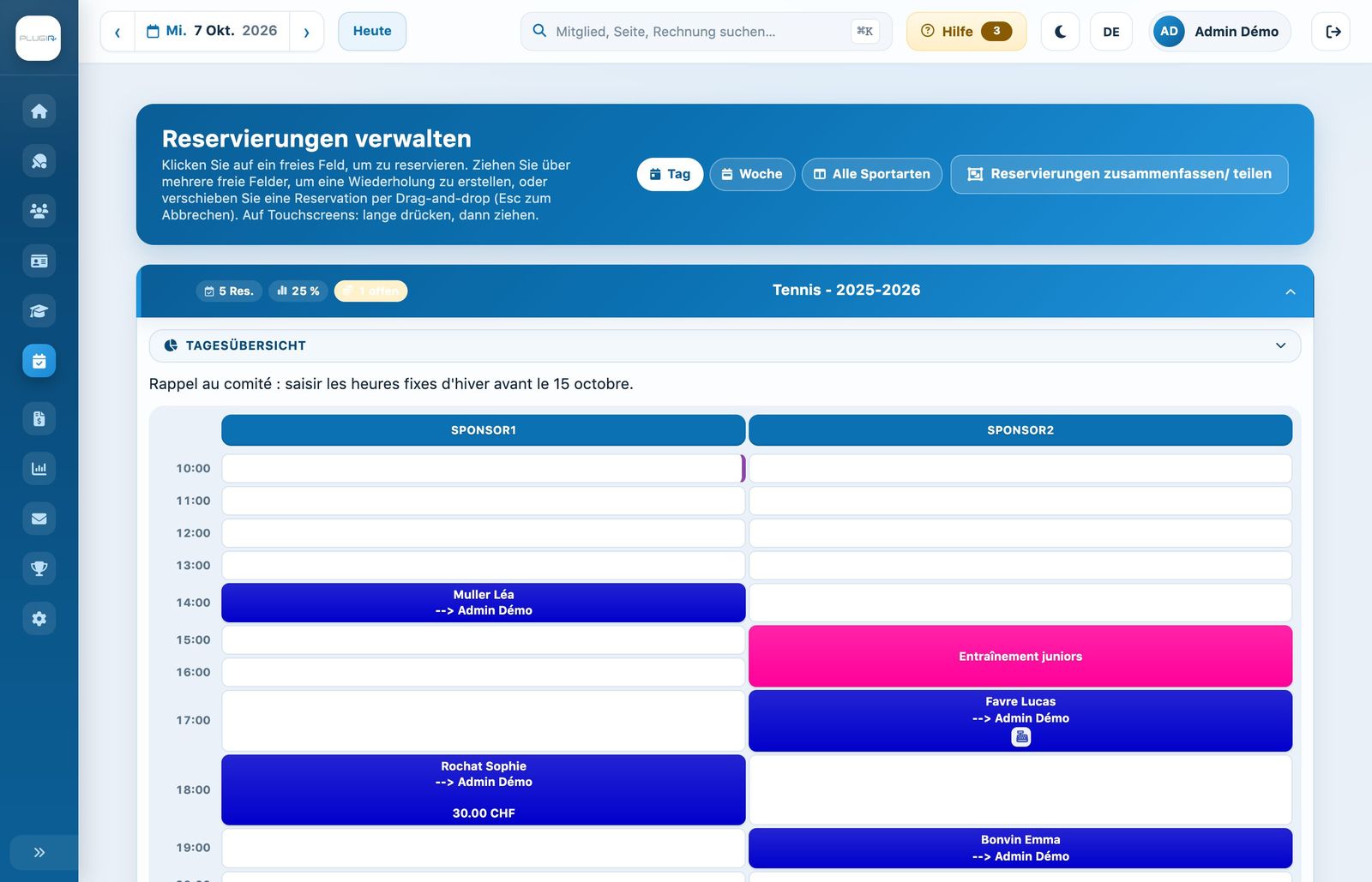Click the 25 % occupancy badge
1372x882 pixels.
tap(298, 291)
